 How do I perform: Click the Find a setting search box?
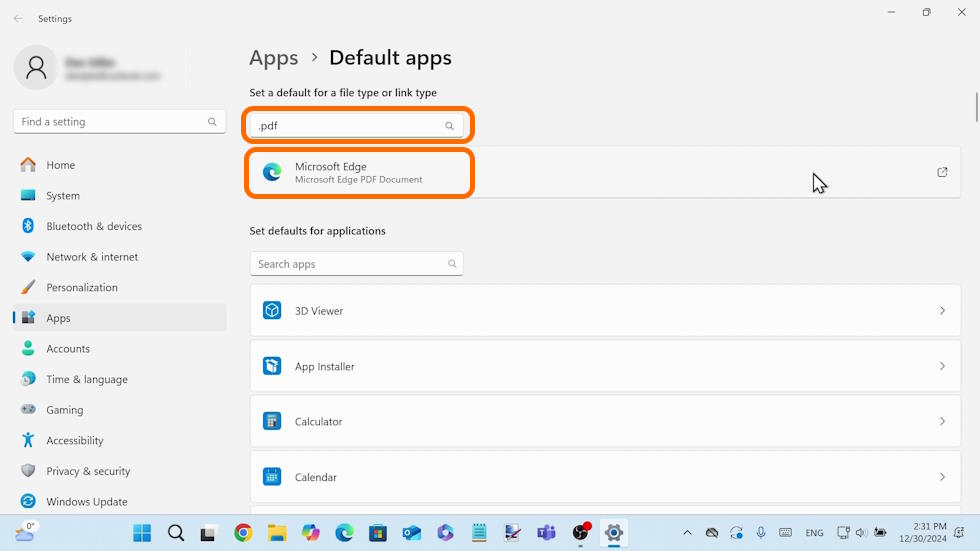pos(119,122)
